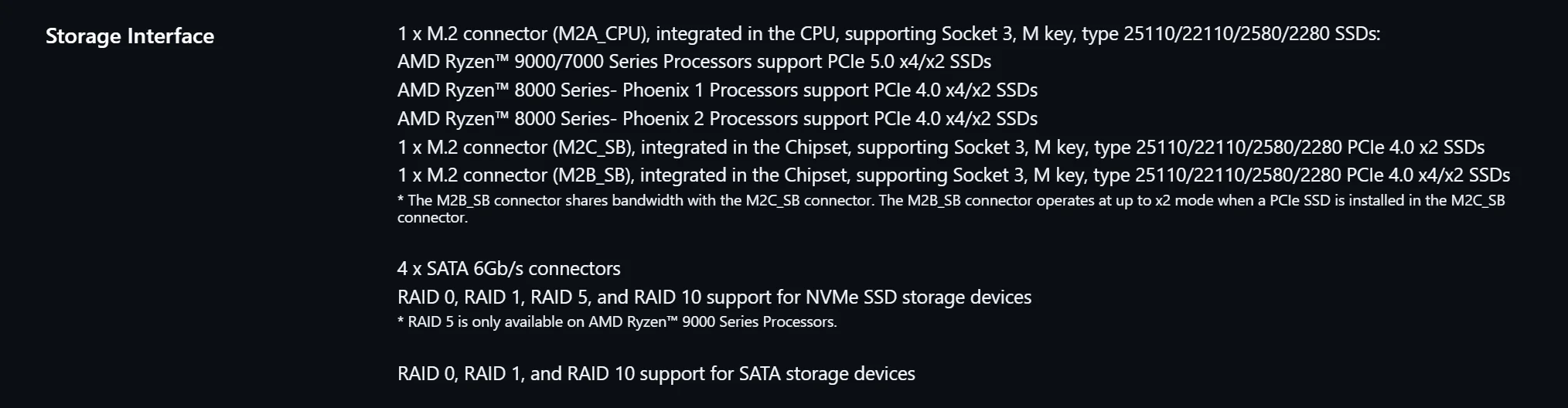Viewport: 1568px width, 408px height.
Task: Click the Storage Interface heading
Action: point(130,36)
